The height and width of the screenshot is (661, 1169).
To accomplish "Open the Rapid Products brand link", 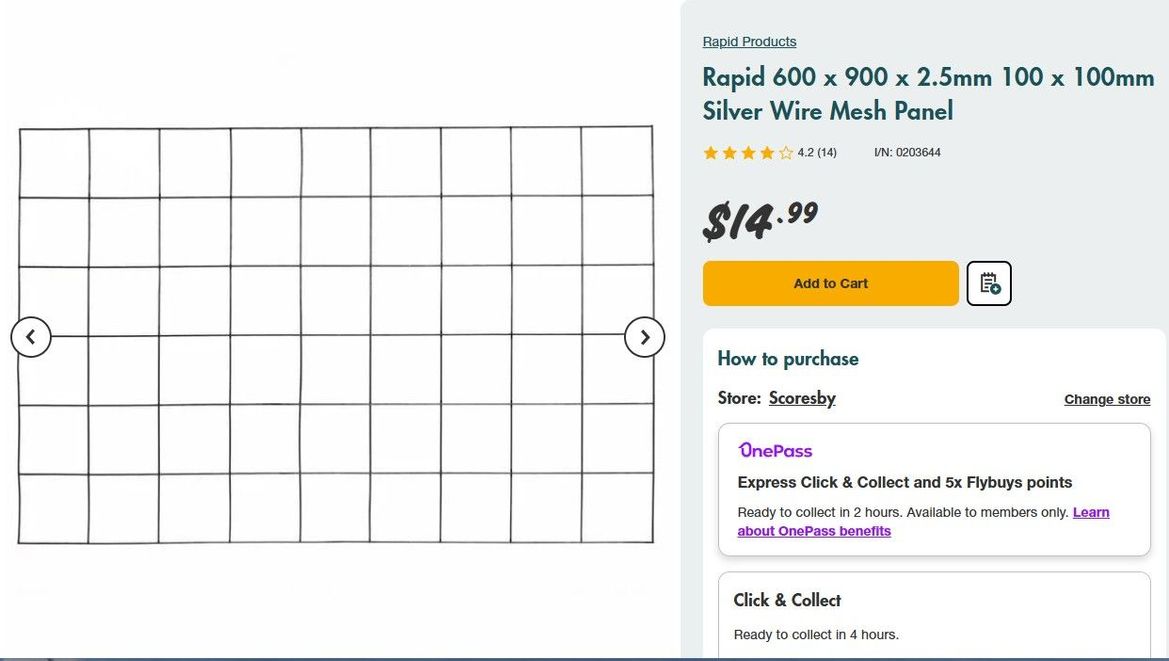I will pos(749,41).
